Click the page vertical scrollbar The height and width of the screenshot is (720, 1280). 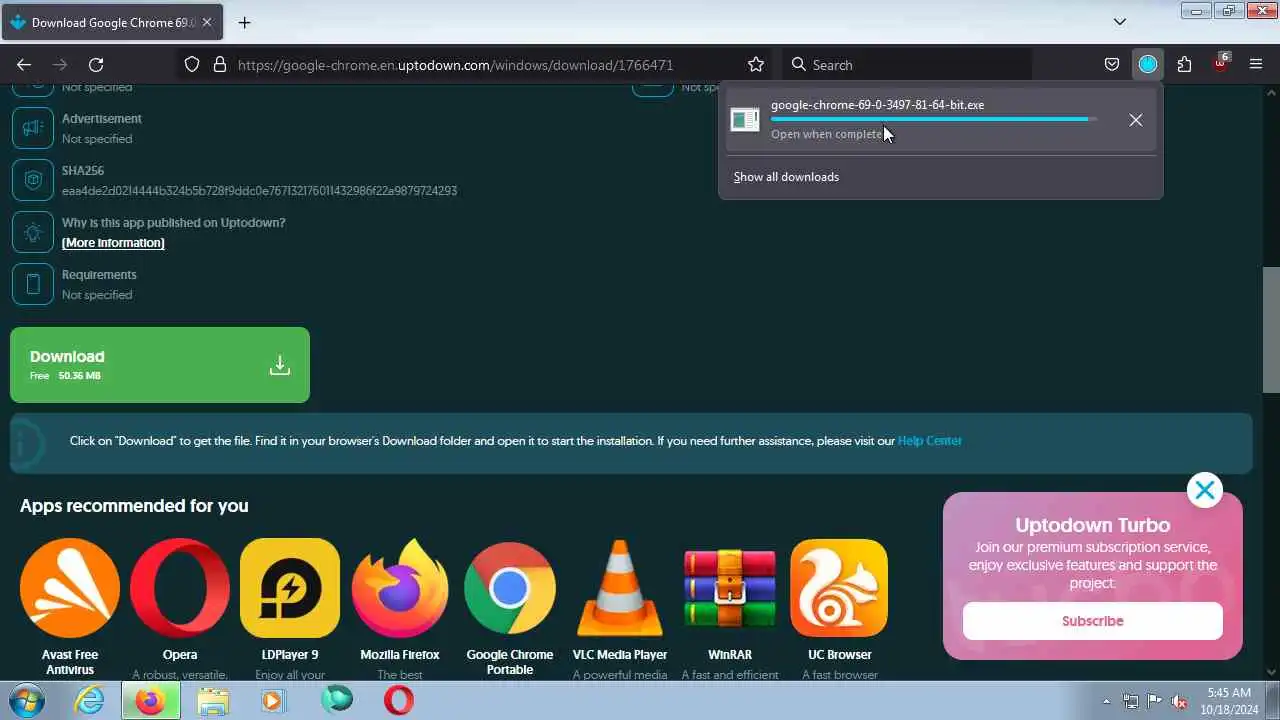[x=1272, y=330]
